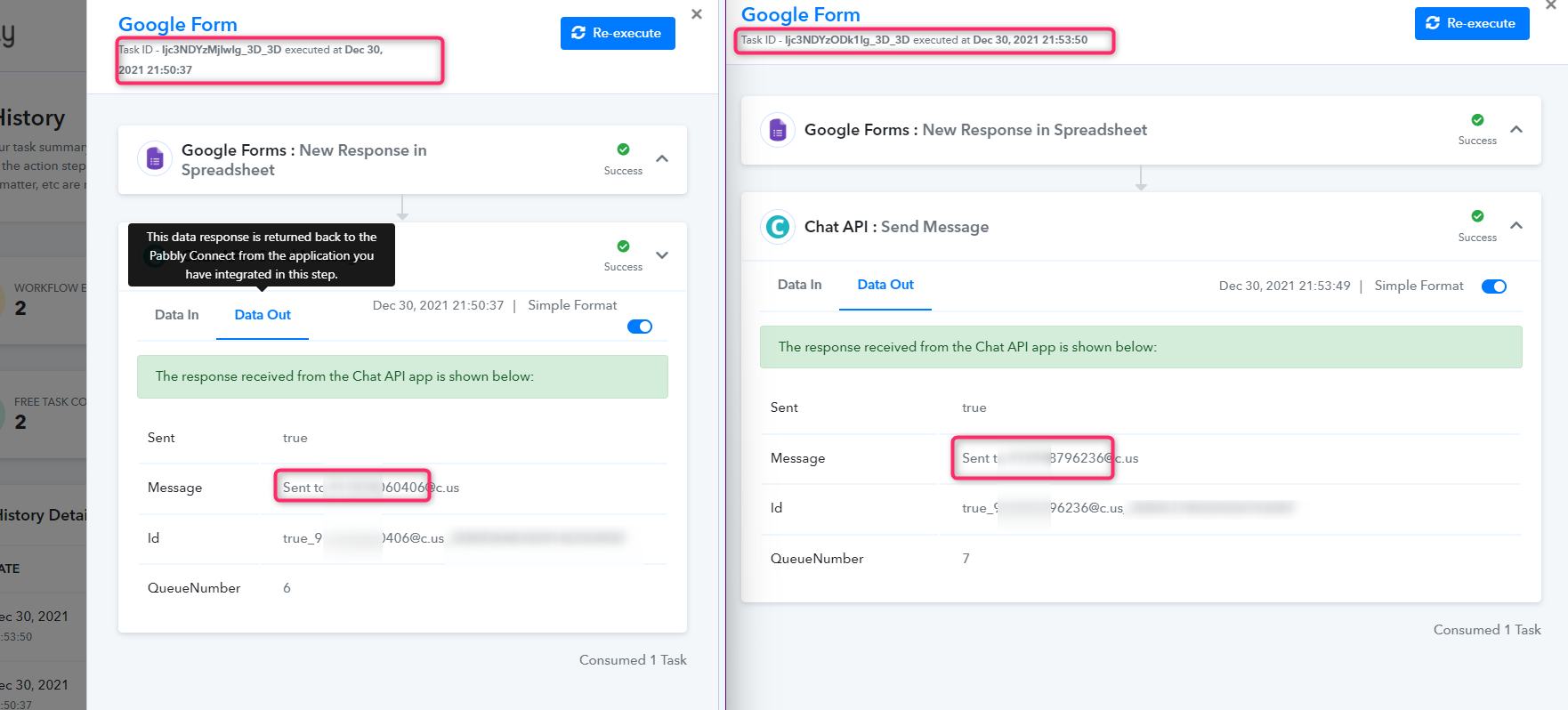Image resolution: width=1568 pixels, height=710 pixels.
Task: Click Chat API app icon in right panel
Action: pyautogui.click(x=778, y=227)
